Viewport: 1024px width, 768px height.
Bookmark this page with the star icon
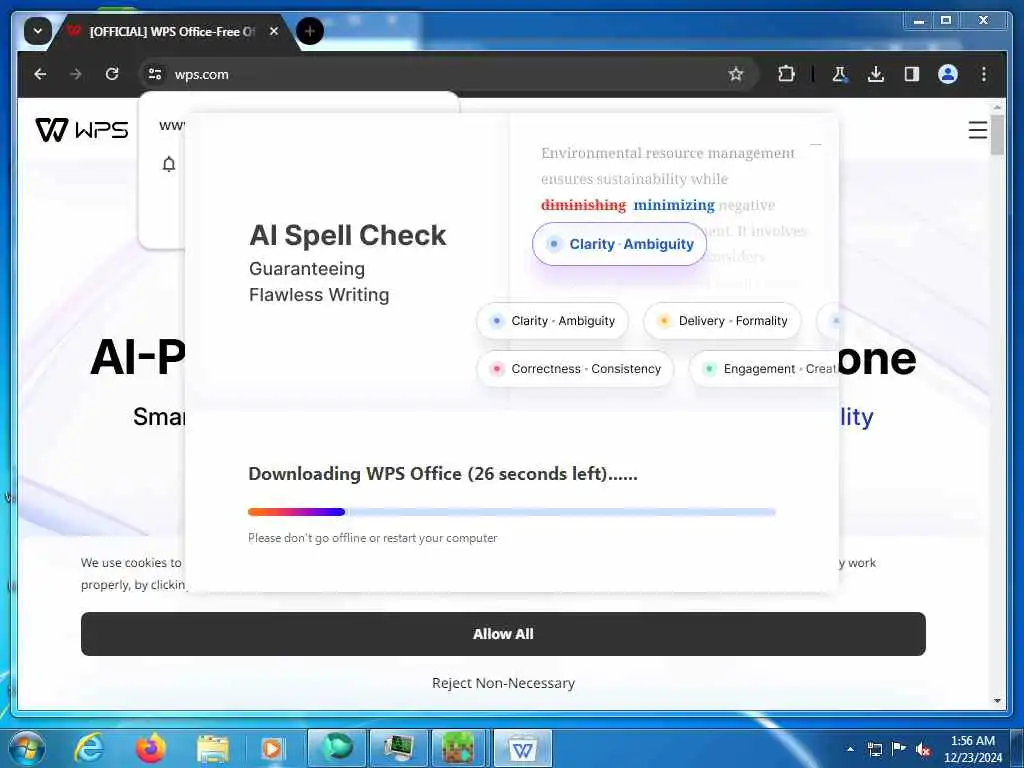(735, 74)
